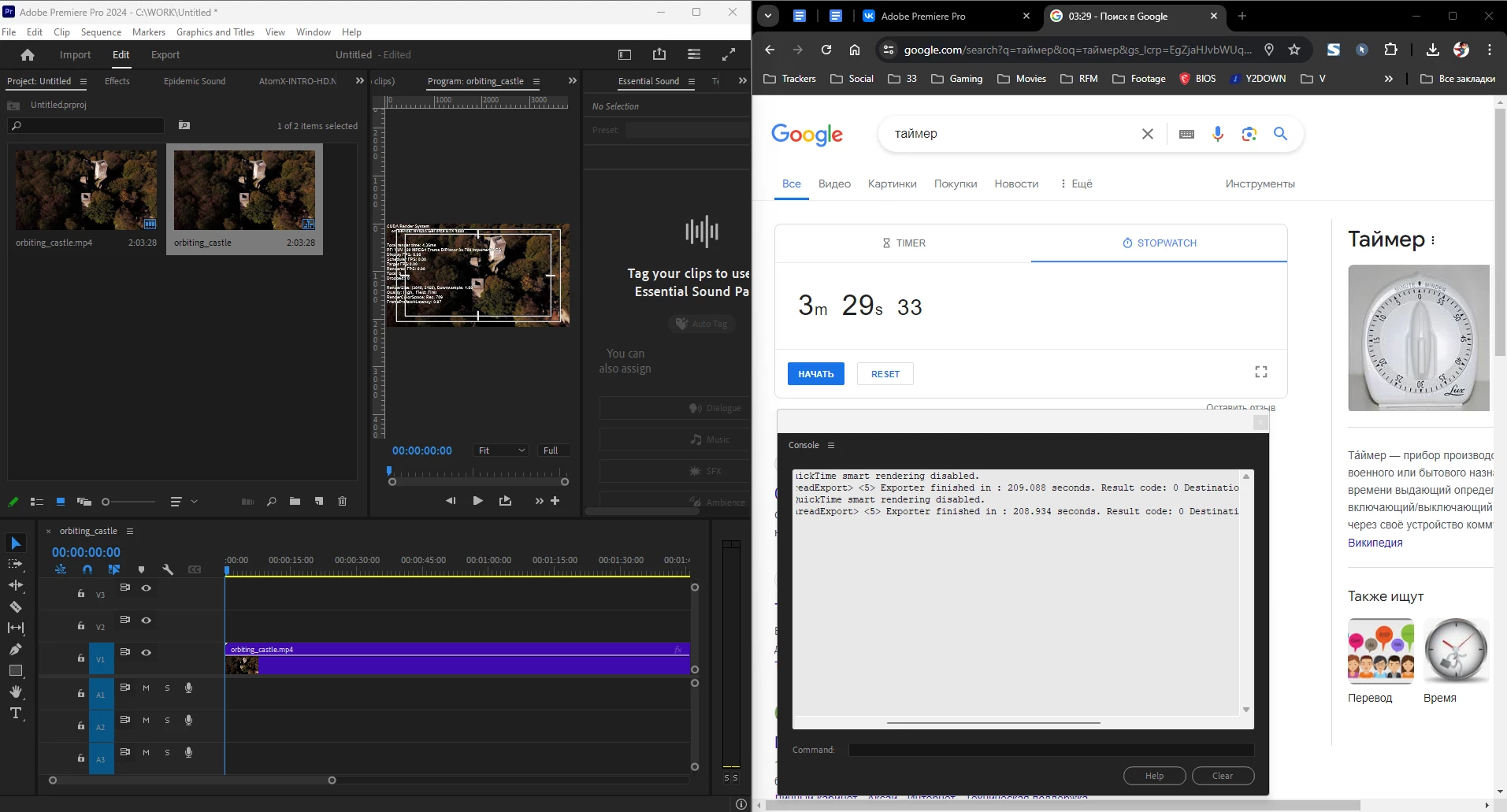
Task: Select the Hand tool
Action: 15,691
